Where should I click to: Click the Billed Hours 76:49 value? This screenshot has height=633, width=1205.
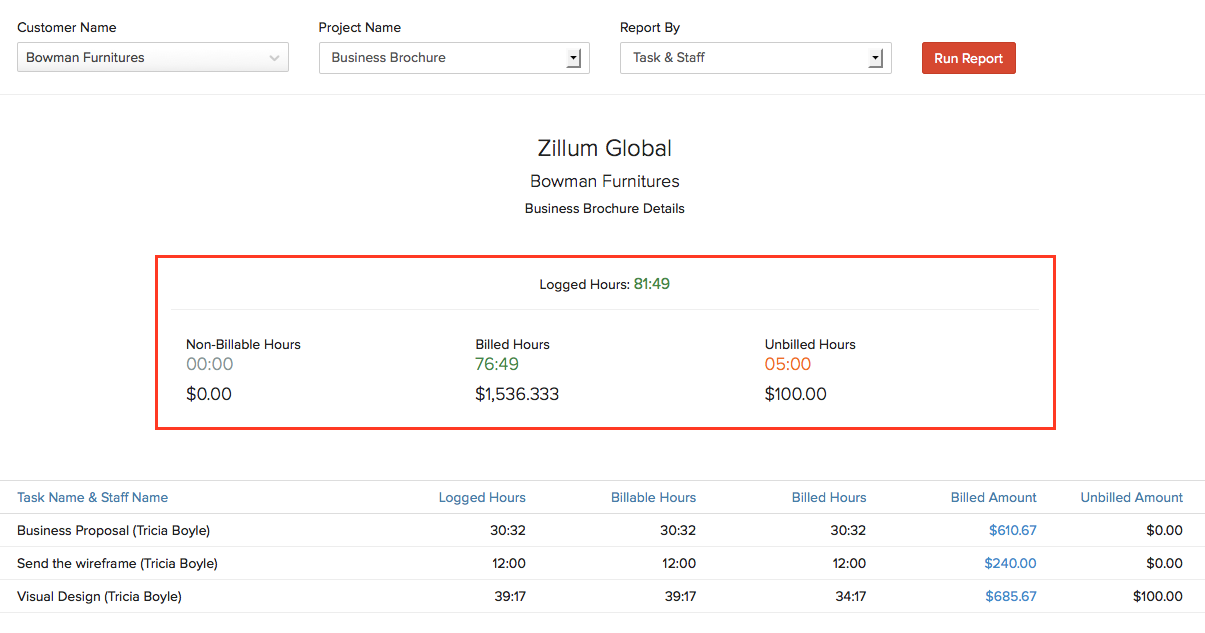click(497, 364)
